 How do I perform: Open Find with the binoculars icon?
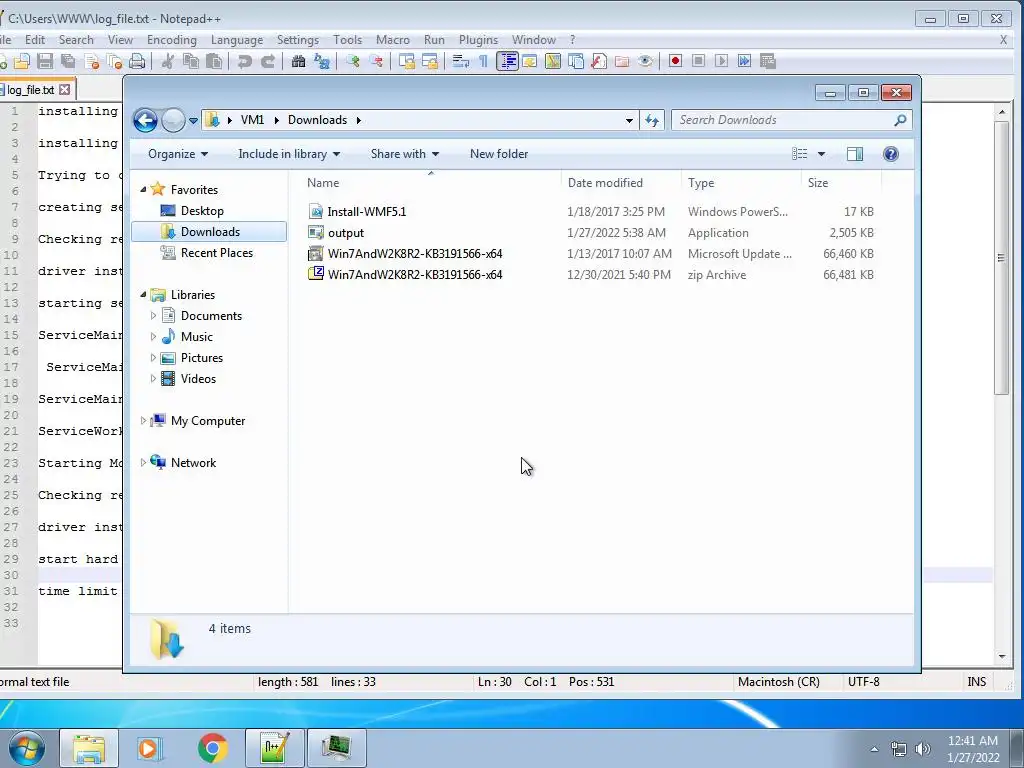point(298,61)
